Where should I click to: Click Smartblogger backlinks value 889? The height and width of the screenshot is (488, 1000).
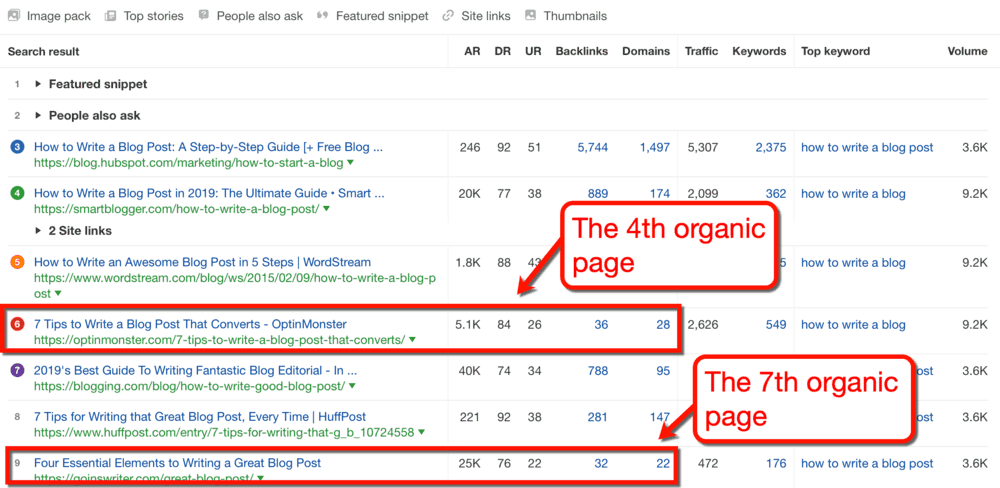click(x=598, y=194)
